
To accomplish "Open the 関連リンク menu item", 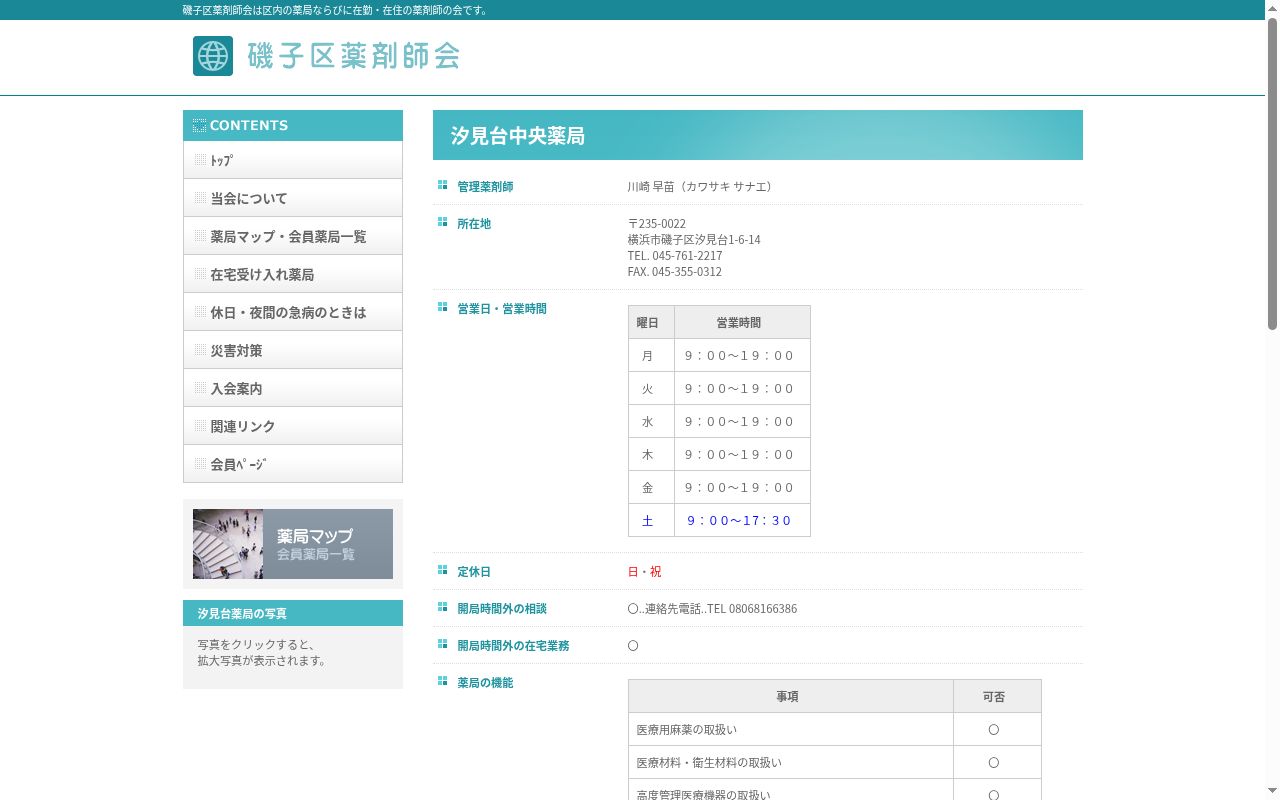I will (x=293, y=426).
